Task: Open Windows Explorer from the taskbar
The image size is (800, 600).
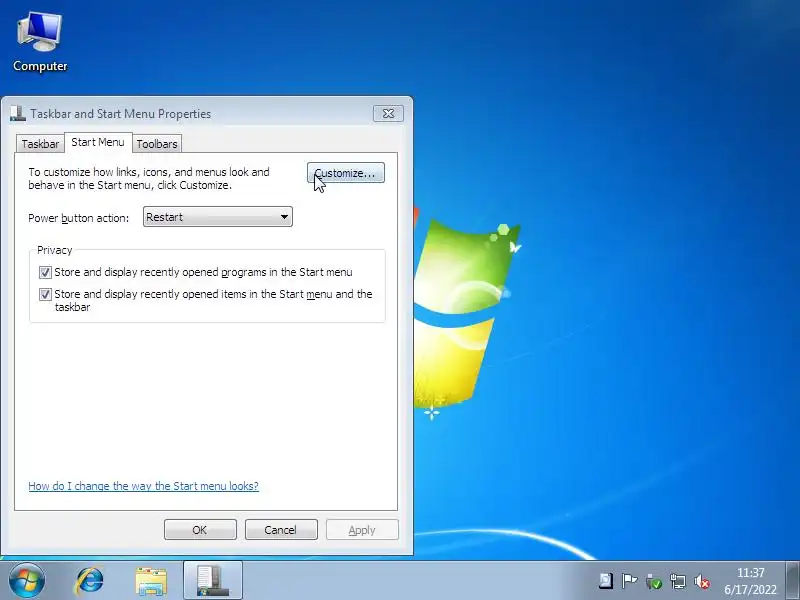Action: click(151, 581)
